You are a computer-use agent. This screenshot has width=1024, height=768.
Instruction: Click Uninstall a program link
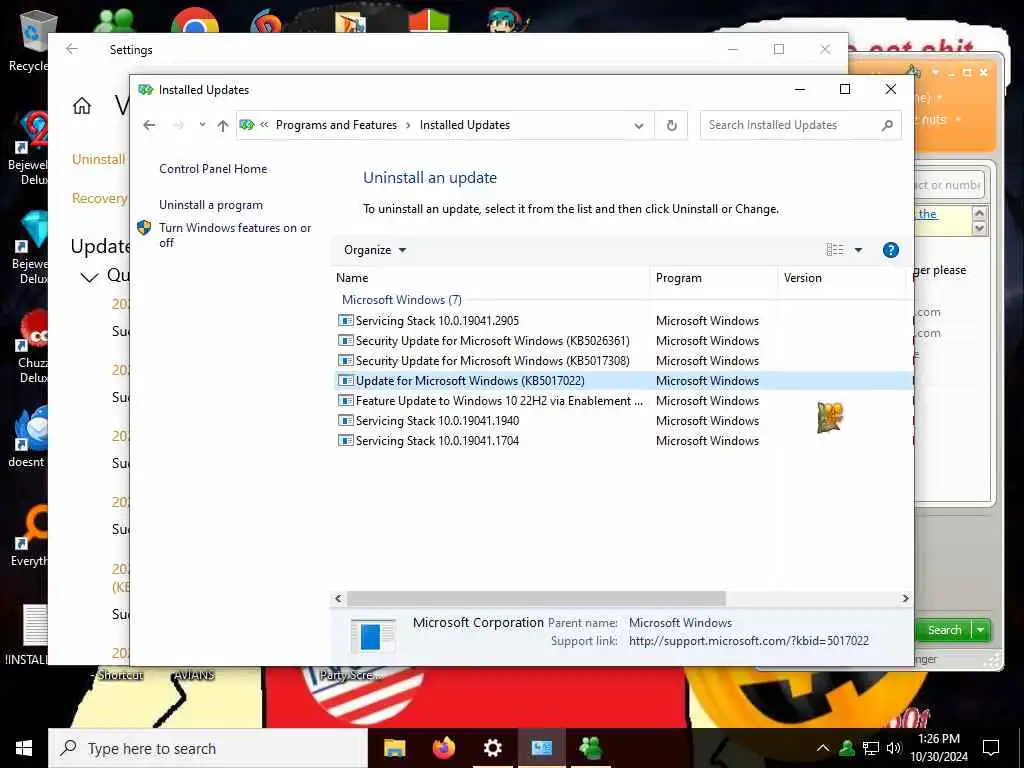coord(210,205)
